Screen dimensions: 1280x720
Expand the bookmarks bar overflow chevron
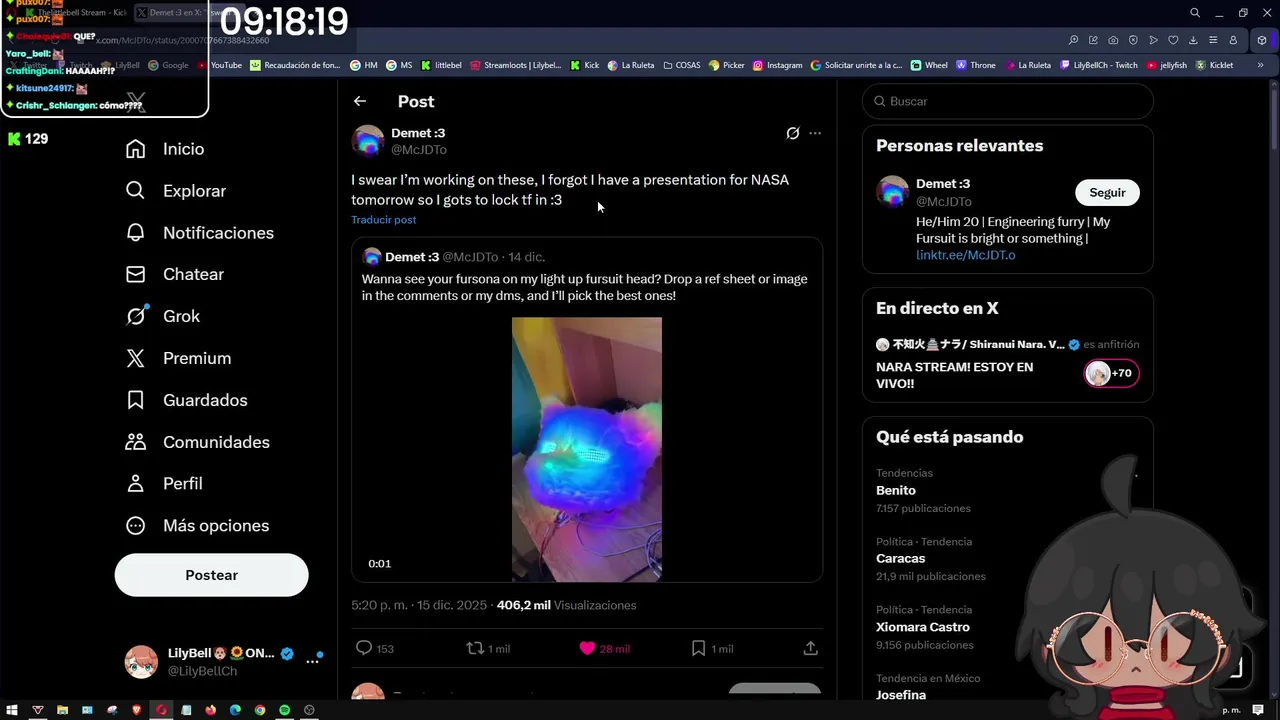pyautogui.click(x=1260, y=65)
